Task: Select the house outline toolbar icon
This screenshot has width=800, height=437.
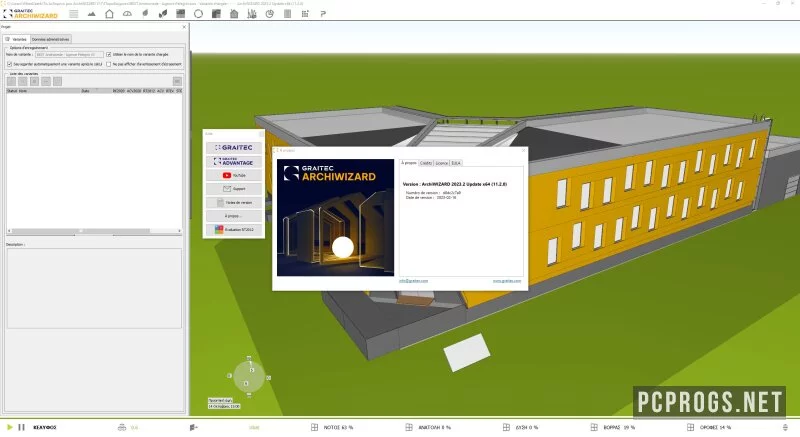Action: point(109,14)
